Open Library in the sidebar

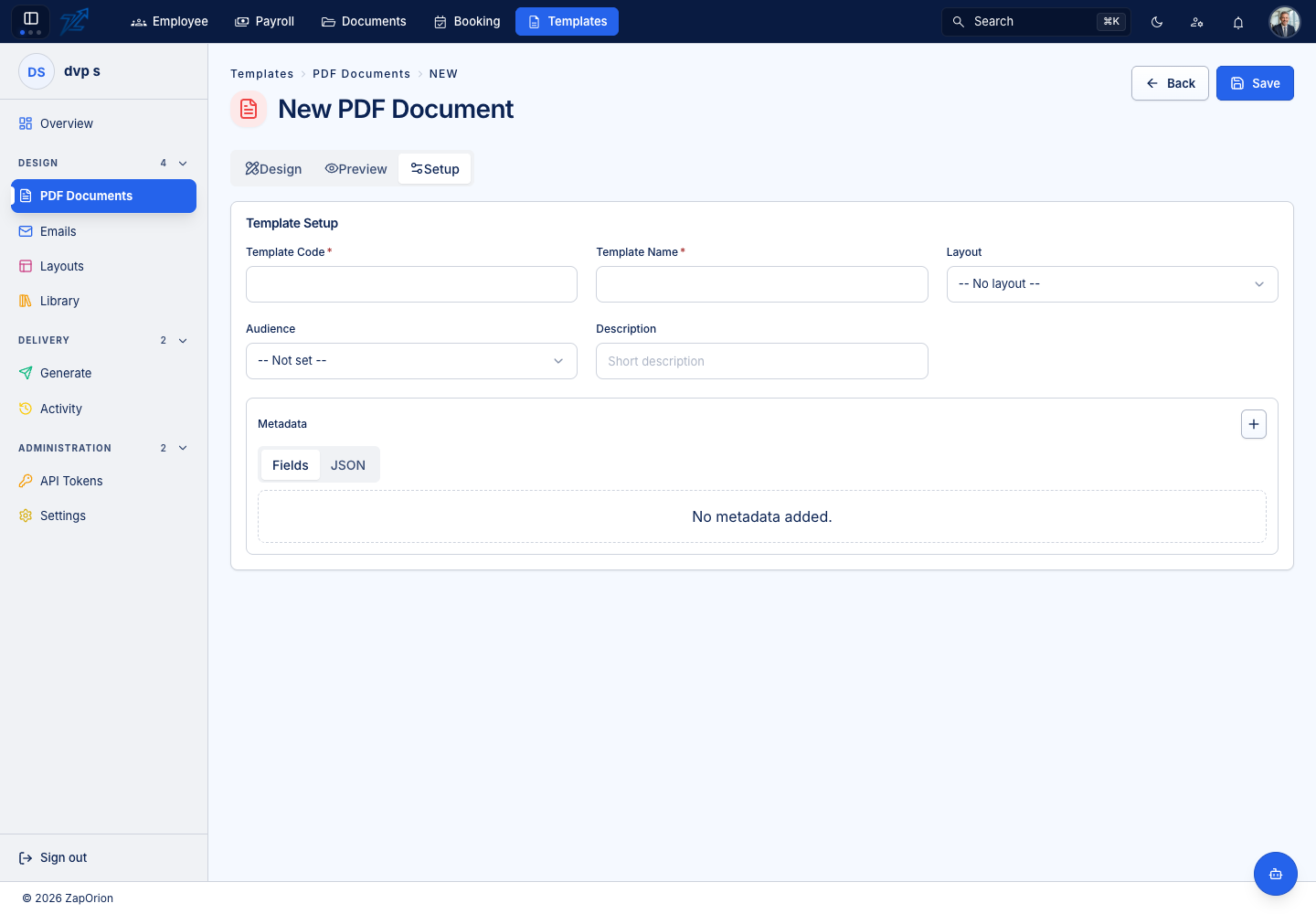point(103,301)
